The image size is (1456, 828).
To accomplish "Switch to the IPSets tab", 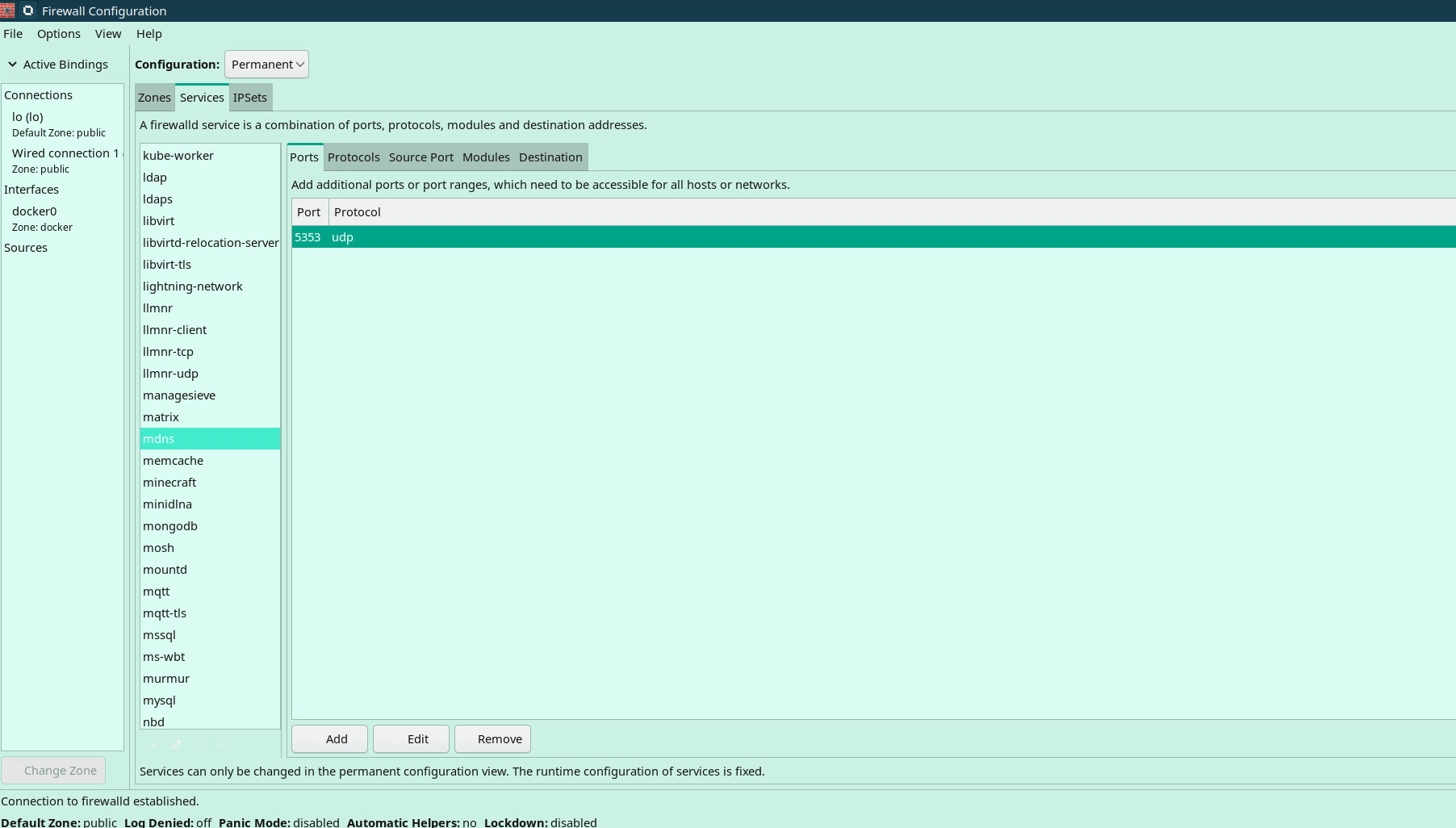I will [x=249, y=98].
